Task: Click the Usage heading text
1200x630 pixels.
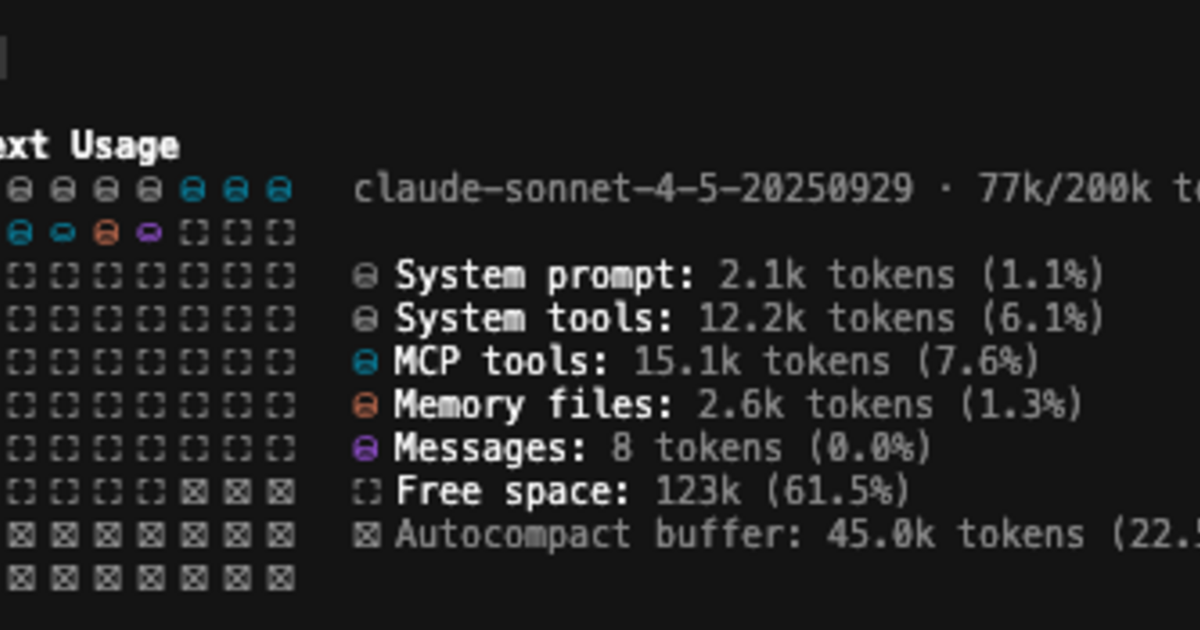Action: [124, 146]
